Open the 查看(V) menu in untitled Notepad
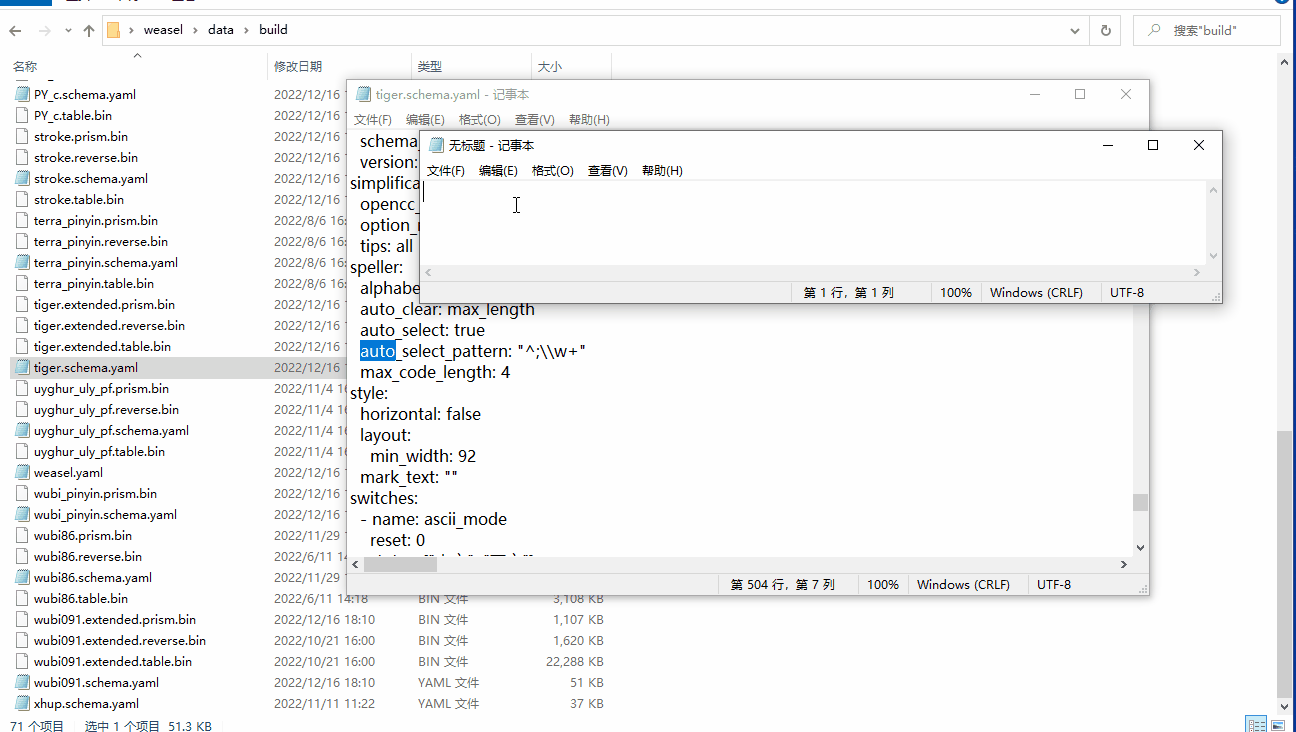The width and height of the screenshot is (1296, 732). [x=606, y=170]
